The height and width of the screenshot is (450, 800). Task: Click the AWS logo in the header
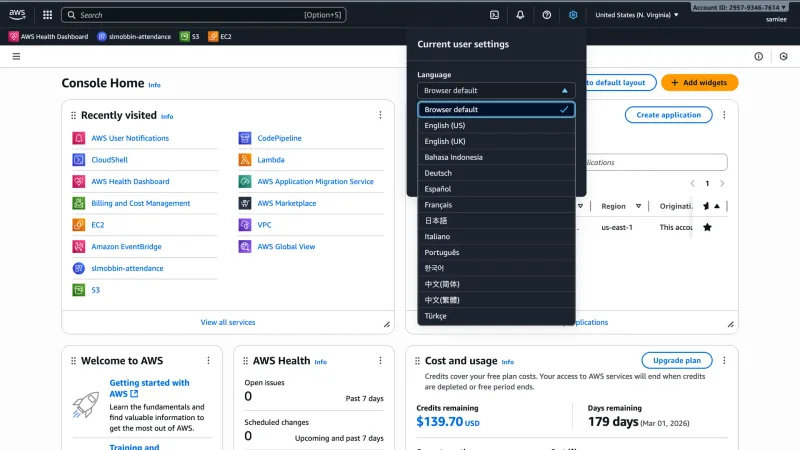17,15
